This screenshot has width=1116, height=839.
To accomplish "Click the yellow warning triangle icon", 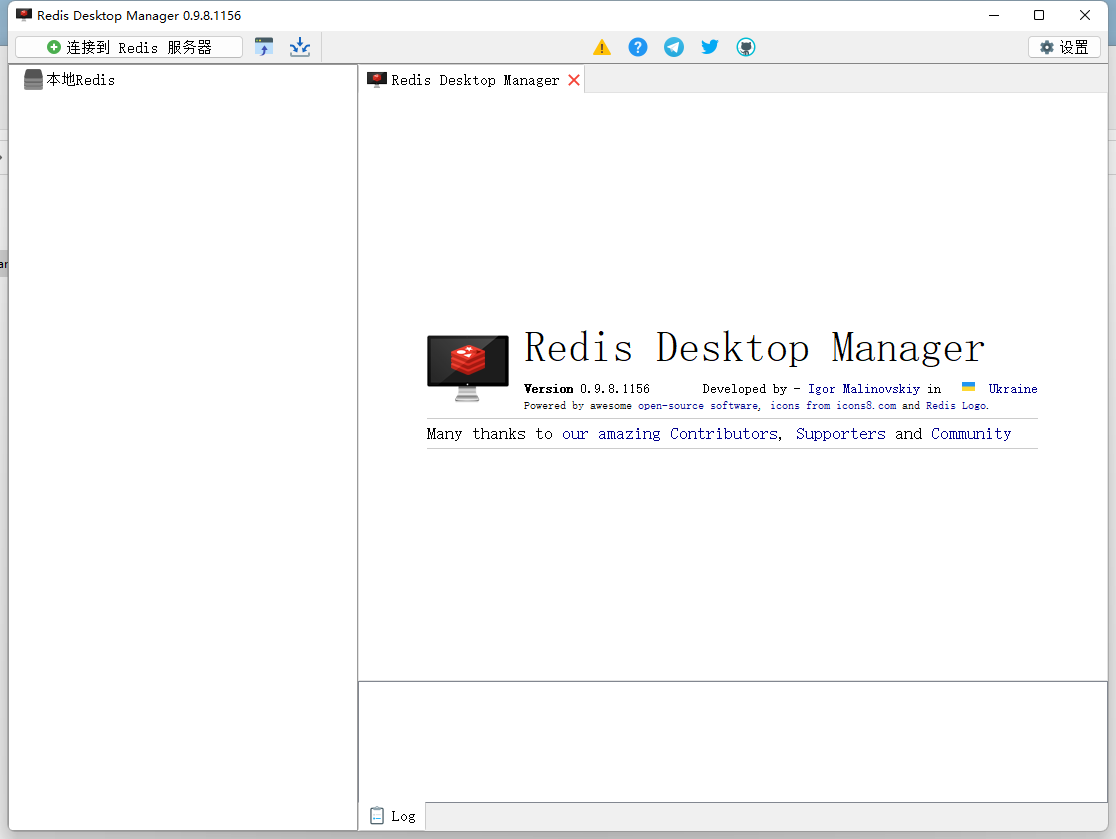I will point(602,48).
